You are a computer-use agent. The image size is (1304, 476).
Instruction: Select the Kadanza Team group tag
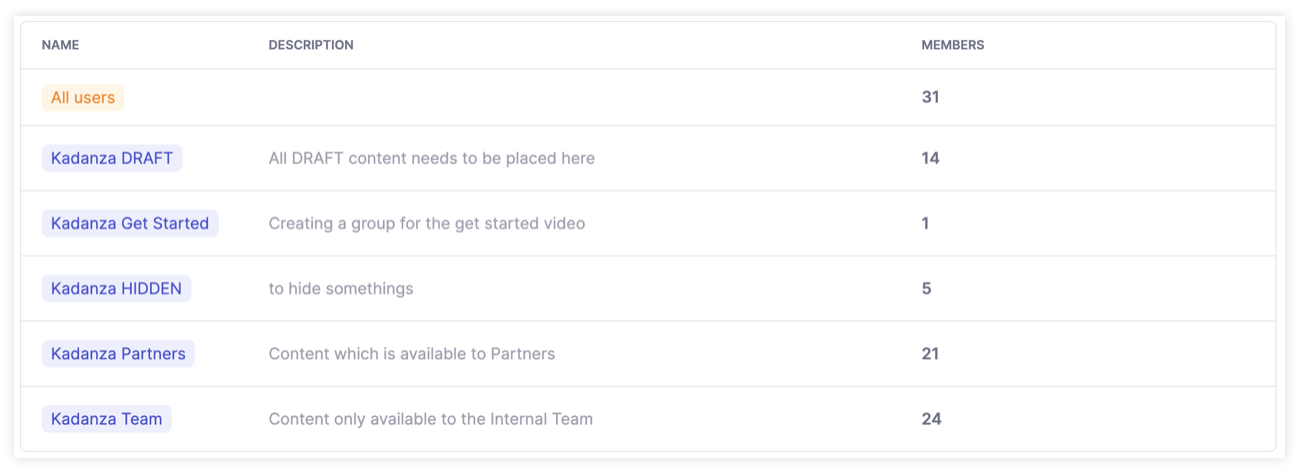click(x=106, y=419)
